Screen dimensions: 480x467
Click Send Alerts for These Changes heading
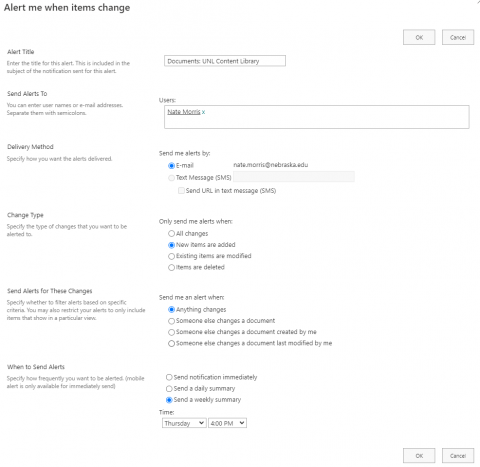[x=50, y=291]
